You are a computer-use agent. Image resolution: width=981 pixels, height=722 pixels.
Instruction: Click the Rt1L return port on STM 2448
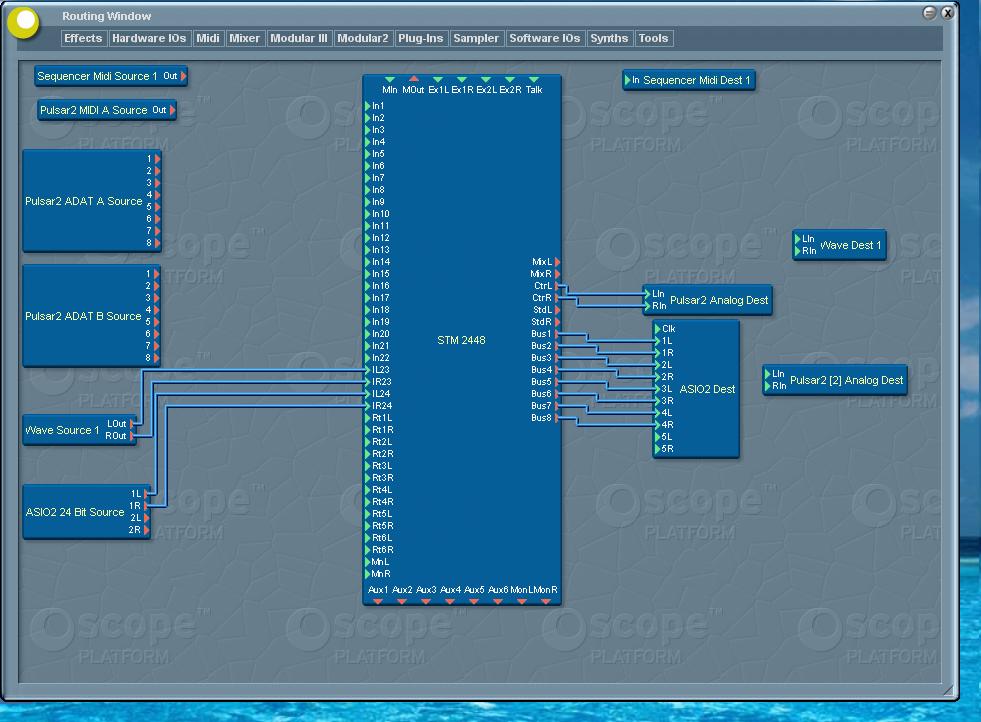coord(368,418)
